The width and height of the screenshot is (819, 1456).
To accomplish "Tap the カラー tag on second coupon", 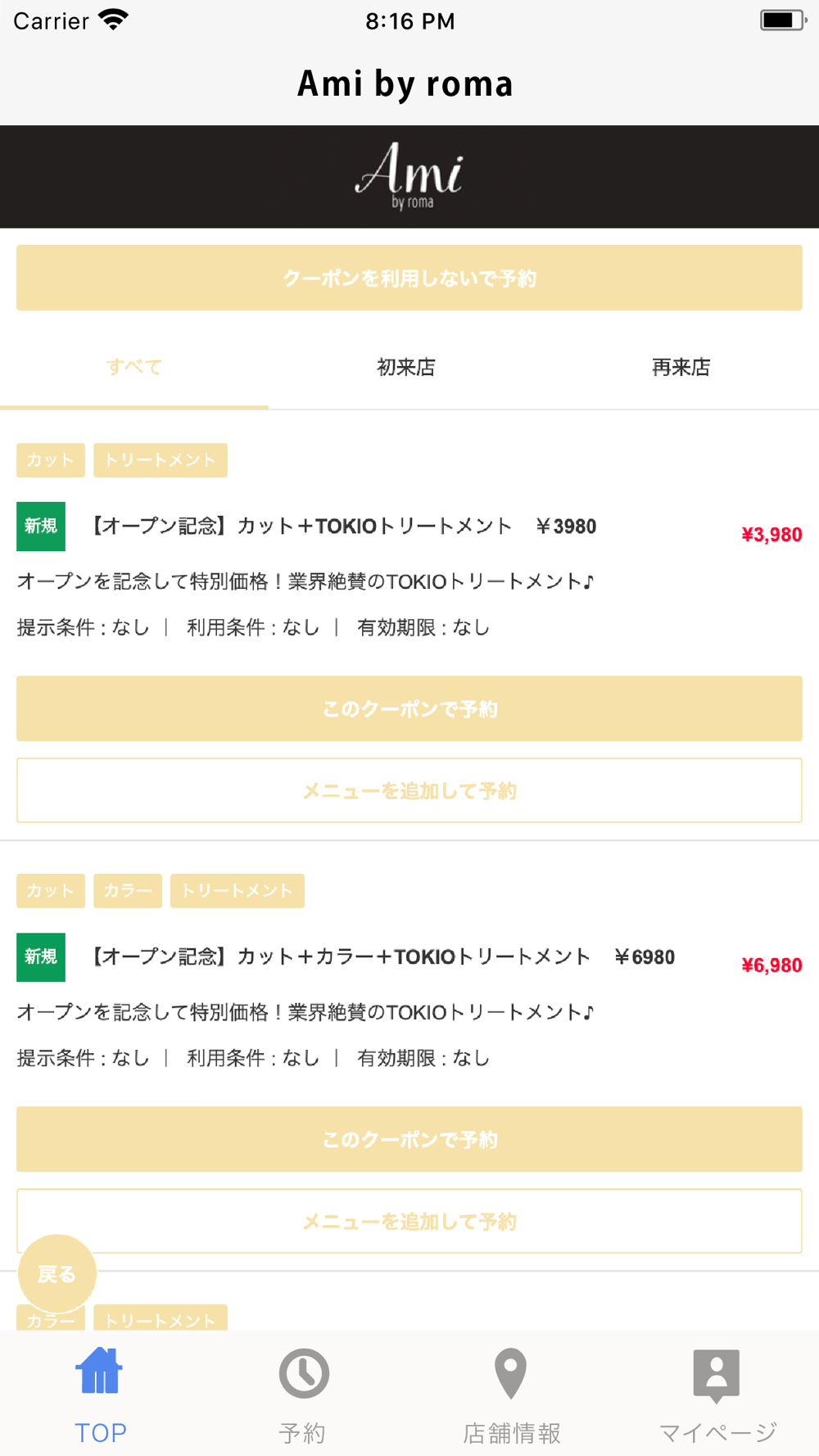I will (x=128, y=891).
